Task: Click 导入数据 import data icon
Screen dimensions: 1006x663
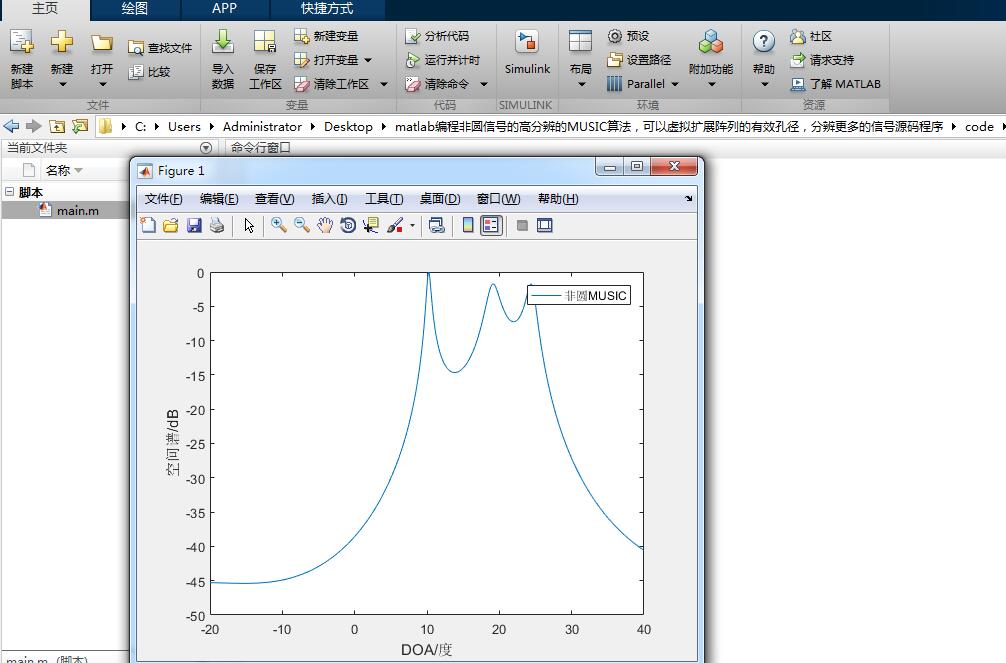Action: [223, 42]
